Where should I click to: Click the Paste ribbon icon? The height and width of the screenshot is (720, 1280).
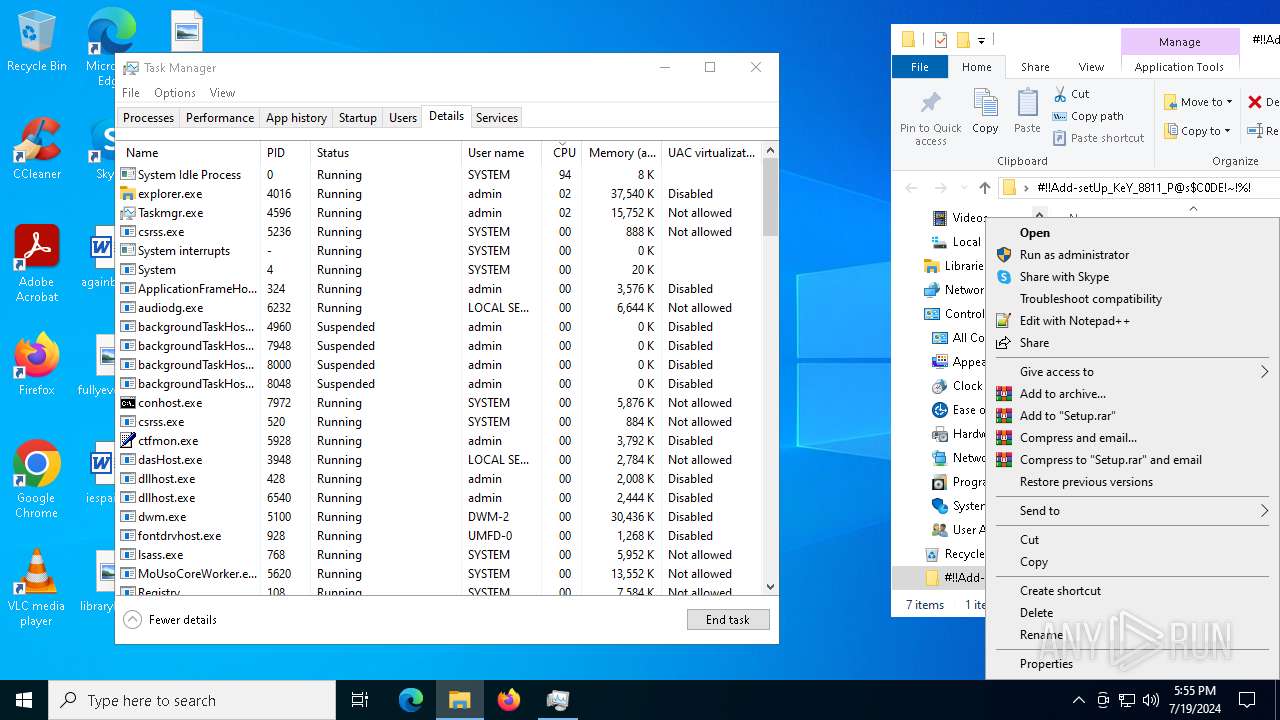pos(1027,111)
